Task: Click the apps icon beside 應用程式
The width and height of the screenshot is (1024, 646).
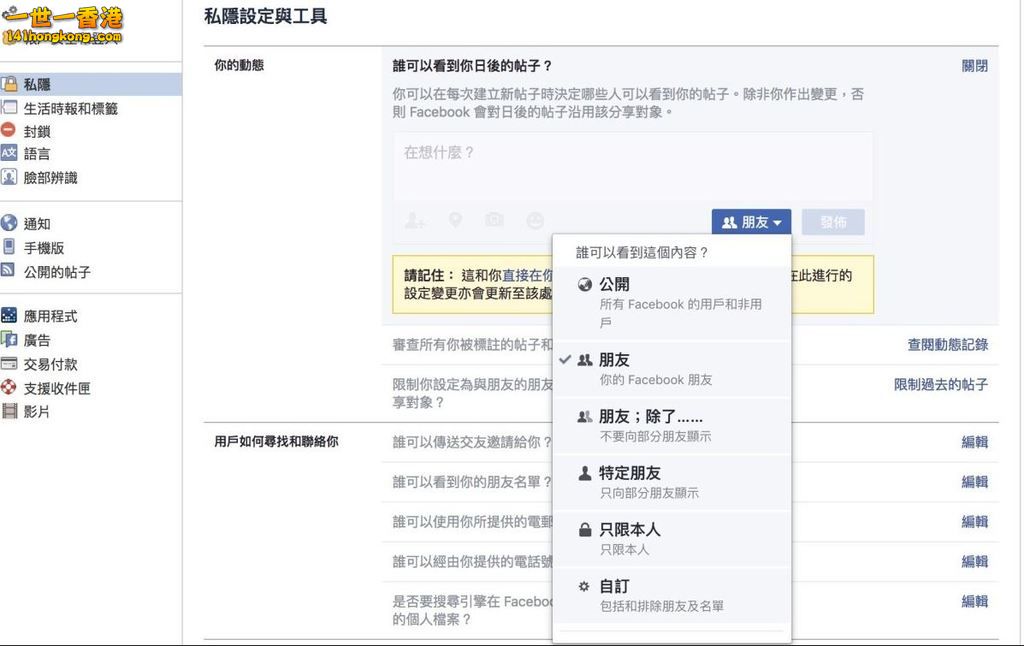Action: coord(9,315)
